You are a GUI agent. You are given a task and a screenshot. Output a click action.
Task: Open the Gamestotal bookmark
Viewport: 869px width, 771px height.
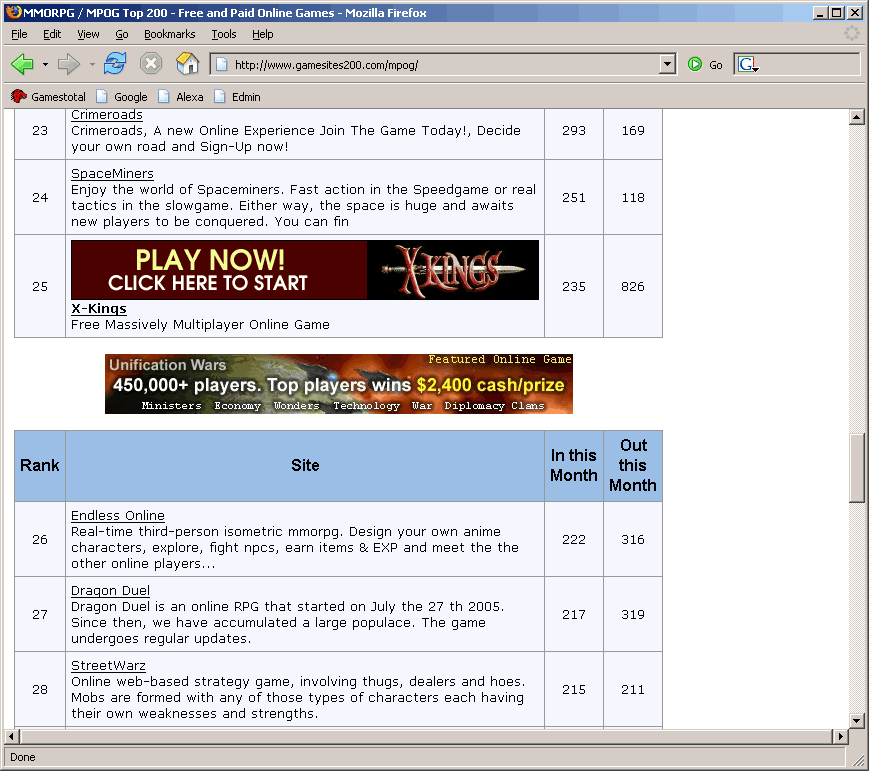(x=50, y=97)
